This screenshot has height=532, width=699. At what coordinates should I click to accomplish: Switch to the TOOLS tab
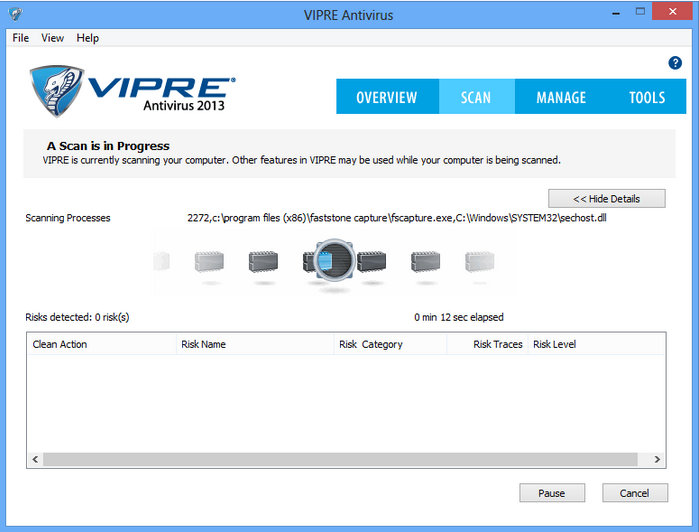tap(647, 97)
